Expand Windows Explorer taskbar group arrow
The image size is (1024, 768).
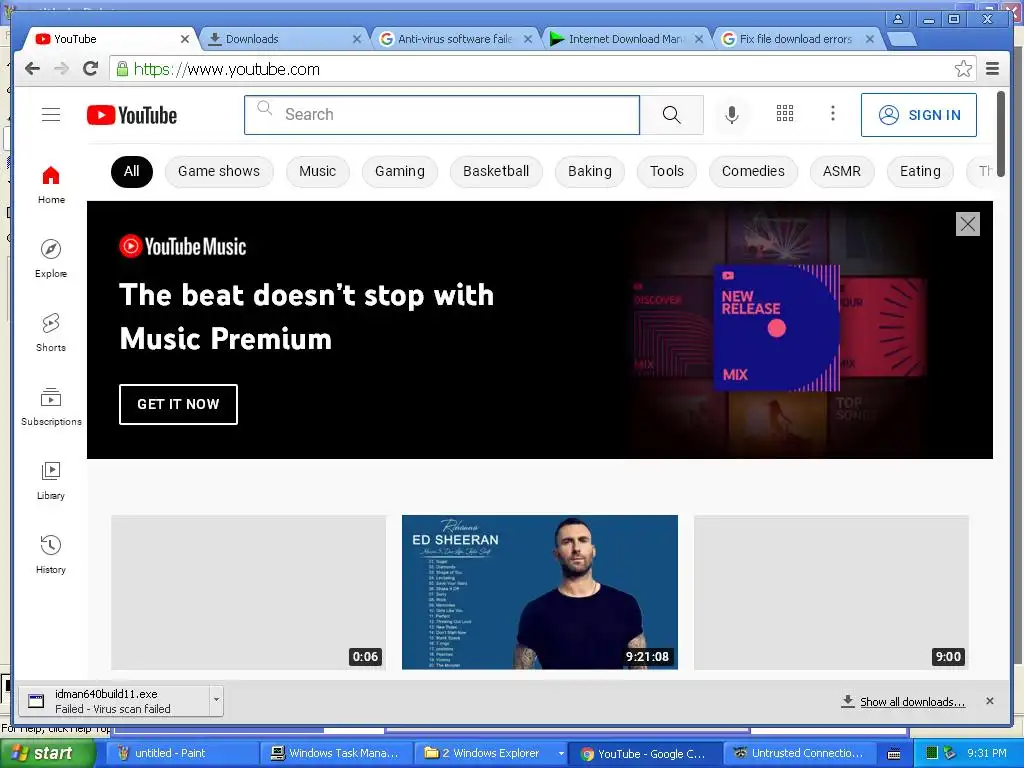coord(561,753)
